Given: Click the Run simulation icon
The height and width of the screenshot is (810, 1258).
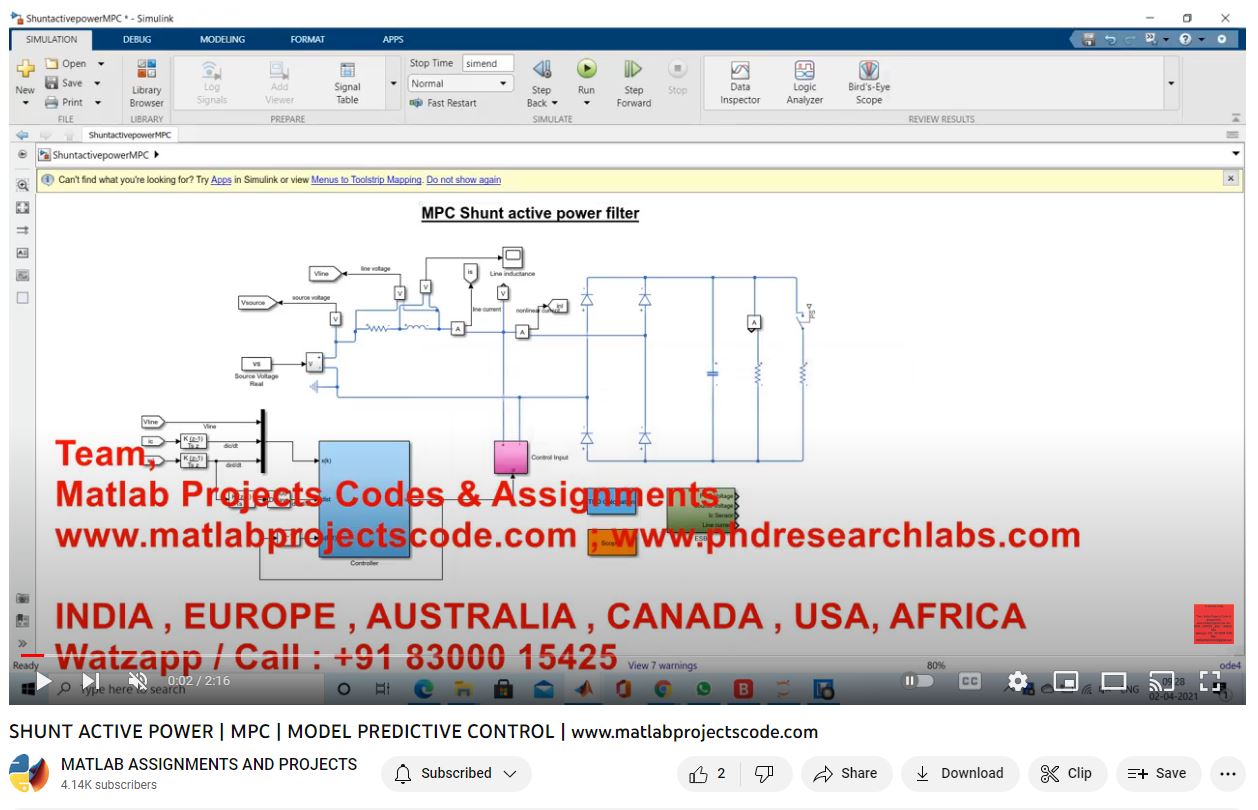Looking at the screenshot, I should tap(586, 70).
